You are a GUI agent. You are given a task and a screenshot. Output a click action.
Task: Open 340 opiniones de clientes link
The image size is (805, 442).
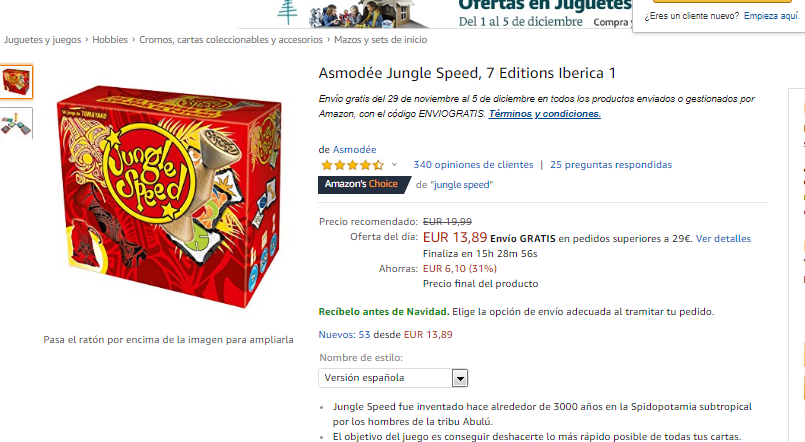[473, 165]
